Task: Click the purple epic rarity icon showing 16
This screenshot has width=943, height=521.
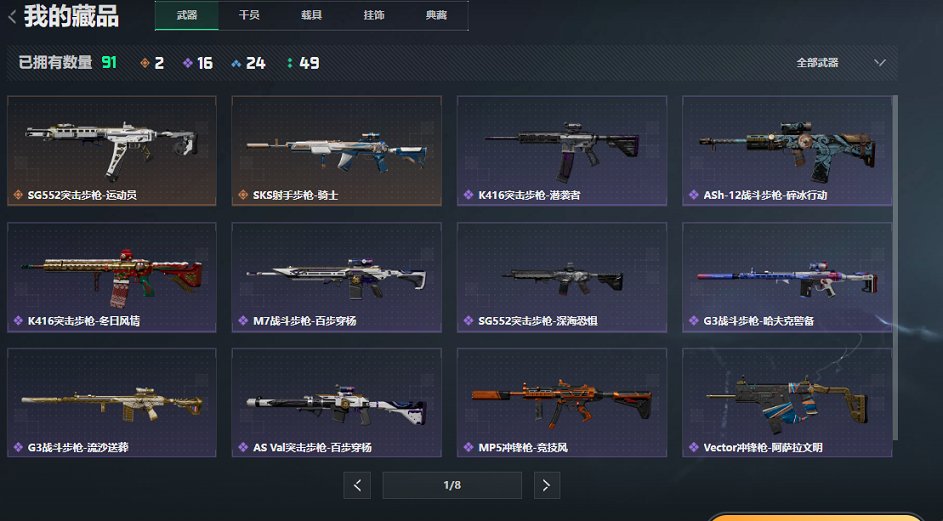Action: (188, 63)
